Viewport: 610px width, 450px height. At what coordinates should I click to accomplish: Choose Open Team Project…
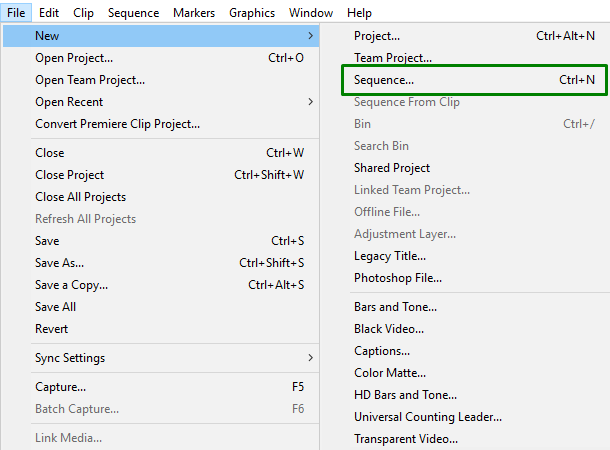coord(161,80)
